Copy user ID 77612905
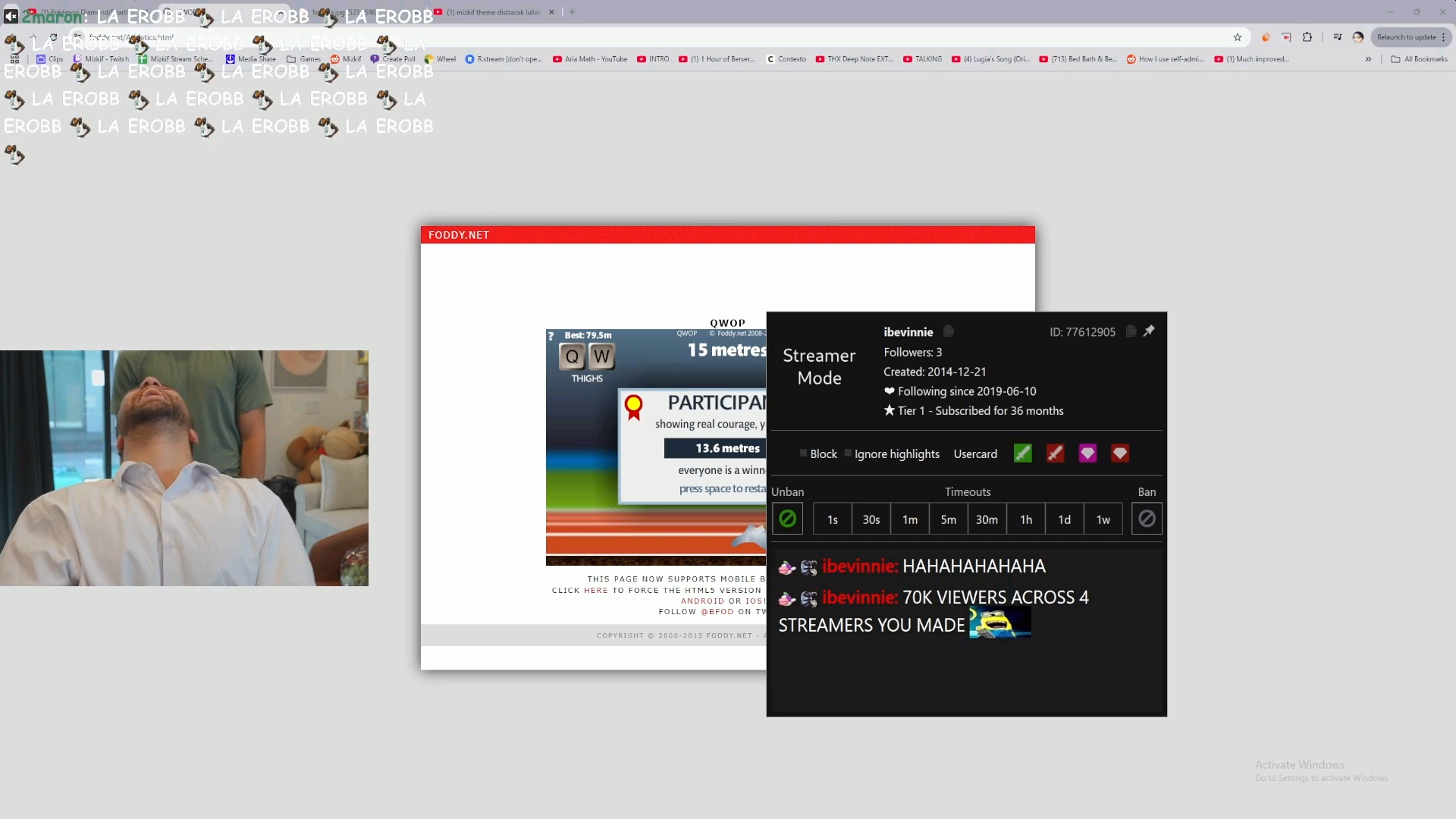This screenshot has height=819, width=1456. (x=1131, y=331)
